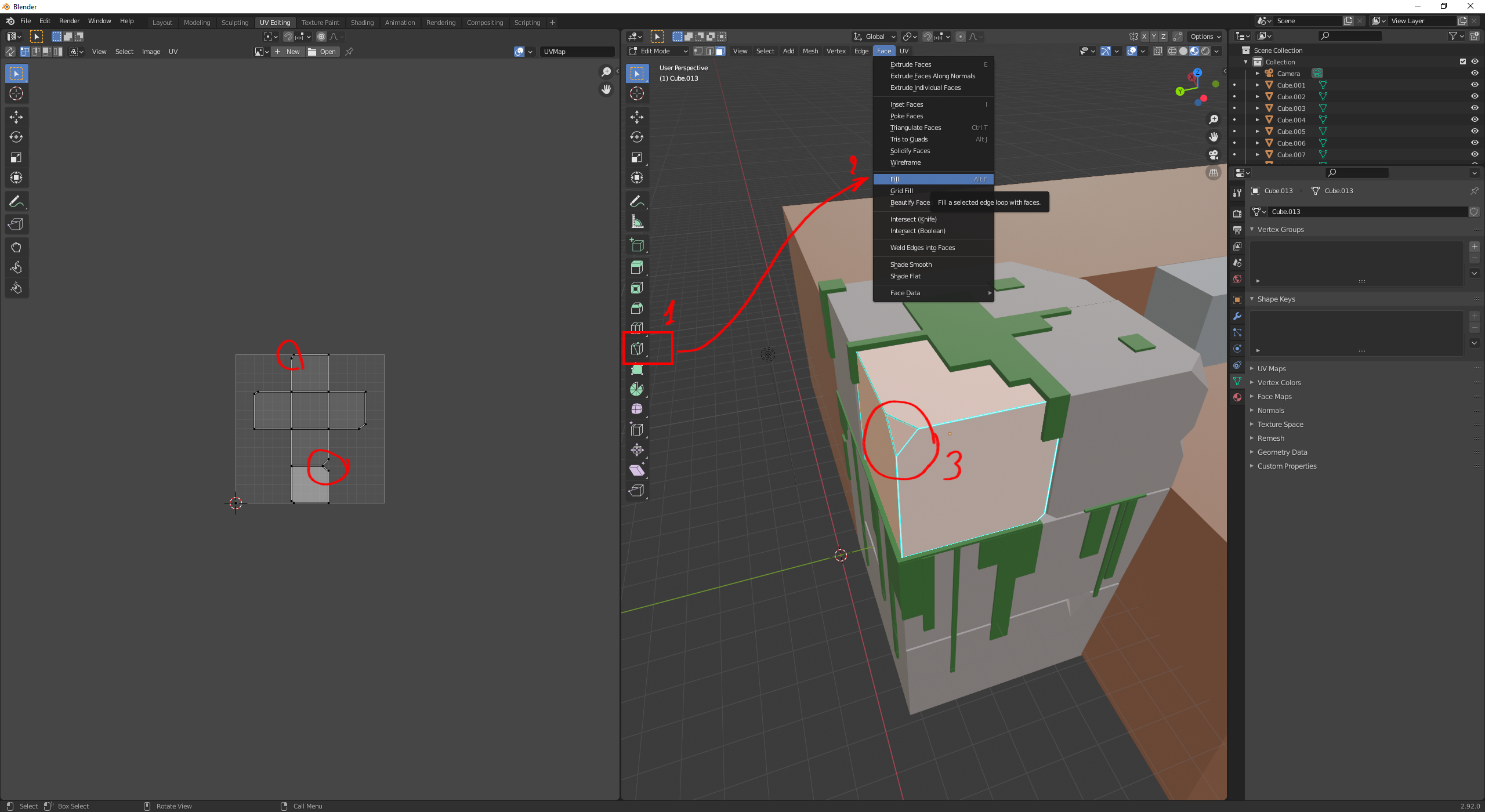1485x812 pixels.
Task: Click the Grab tool in UV editor
Action: coord(16,248)
